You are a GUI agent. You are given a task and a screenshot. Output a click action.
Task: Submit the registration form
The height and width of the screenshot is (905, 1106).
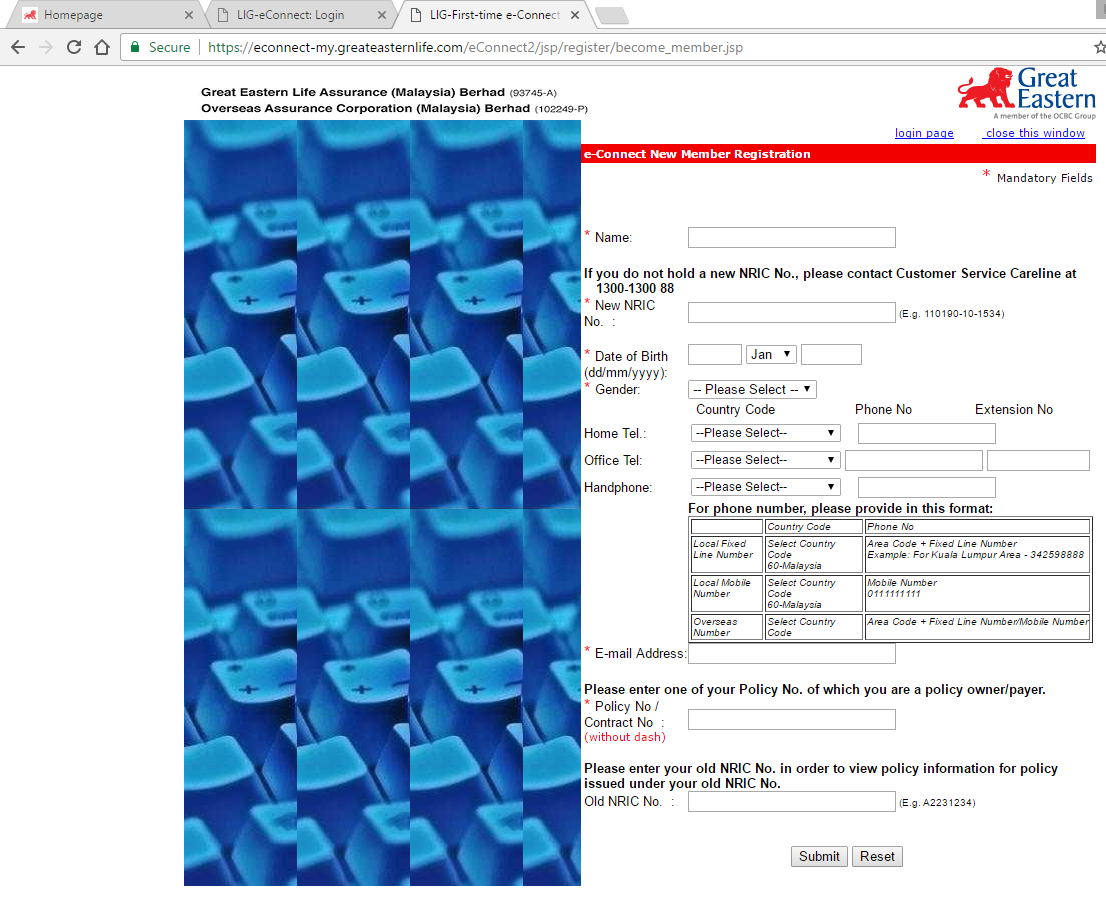pyautogui.click(x=819, y=856)
